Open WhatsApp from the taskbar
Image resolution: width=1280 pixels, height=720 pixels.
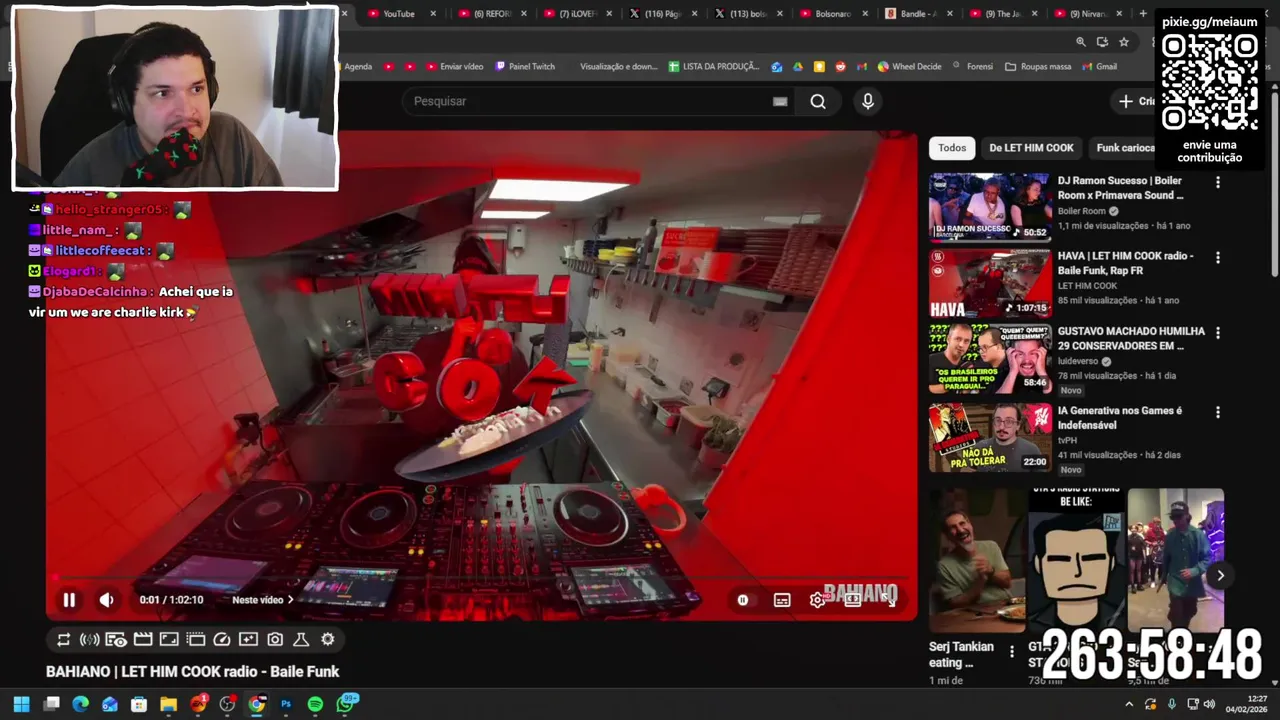pos(346,704)
